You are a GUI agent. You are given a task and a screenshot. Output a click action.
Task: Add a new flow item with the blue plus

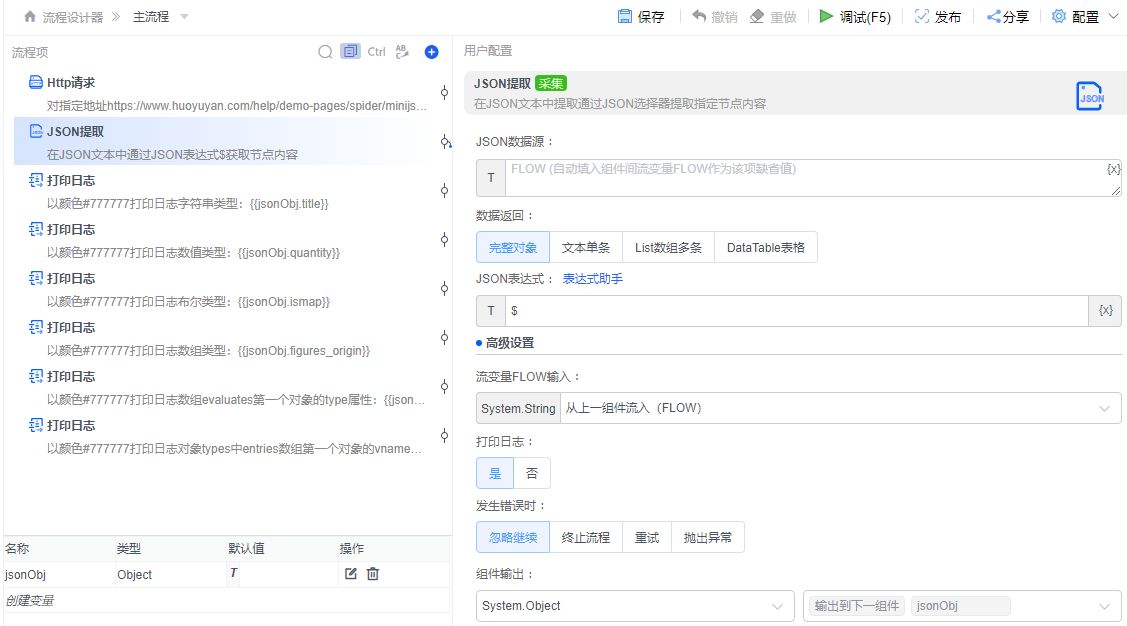(x=432, y=51)
